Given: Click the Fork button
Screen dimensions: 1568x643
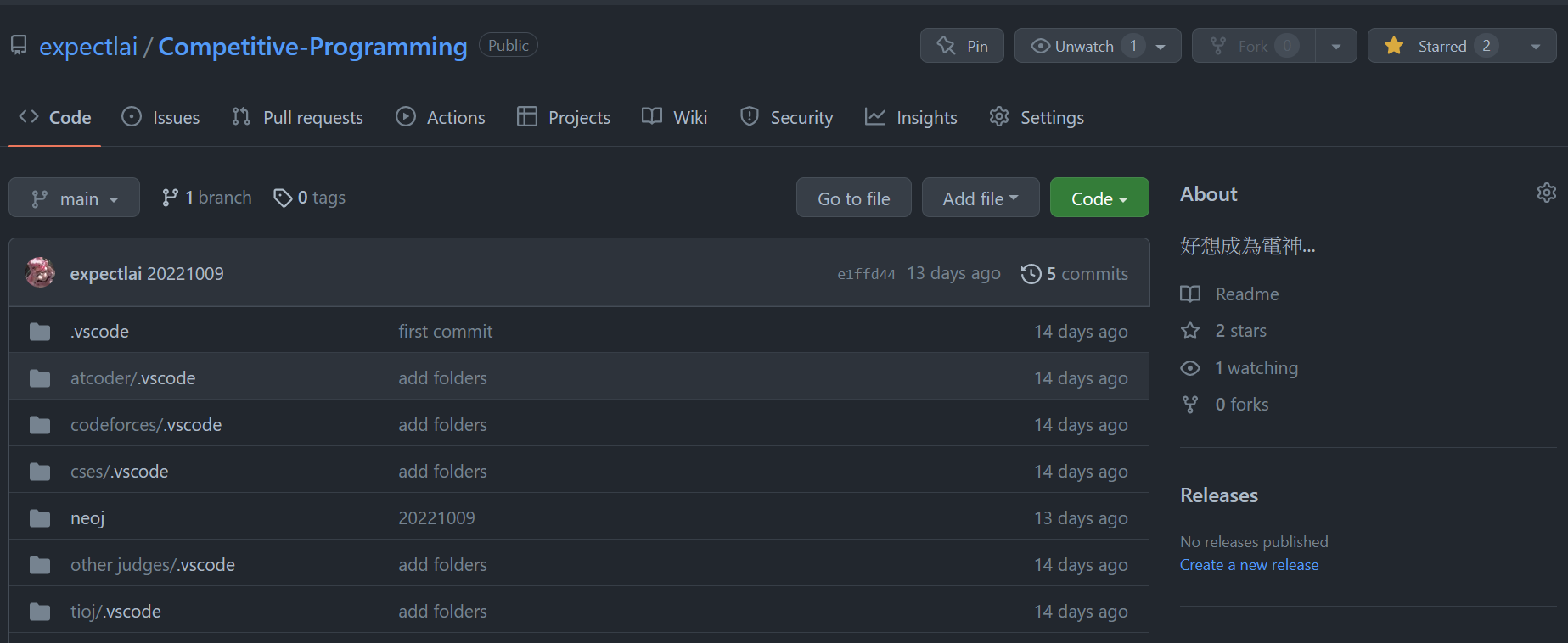Looking at the screenshot, I should pyautogui.click(x=1254, y=46).
